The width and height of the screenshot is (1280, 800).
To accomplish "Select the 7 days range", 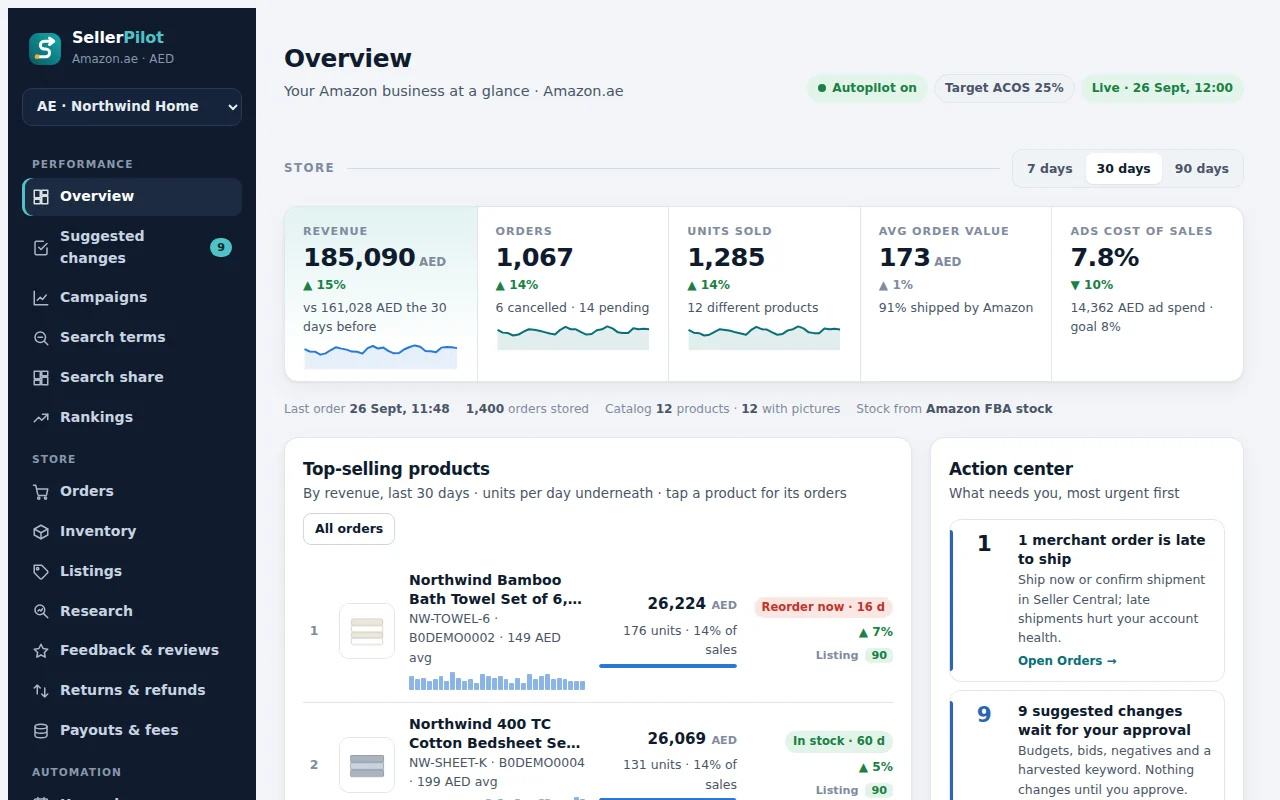I will point(1049,169).
